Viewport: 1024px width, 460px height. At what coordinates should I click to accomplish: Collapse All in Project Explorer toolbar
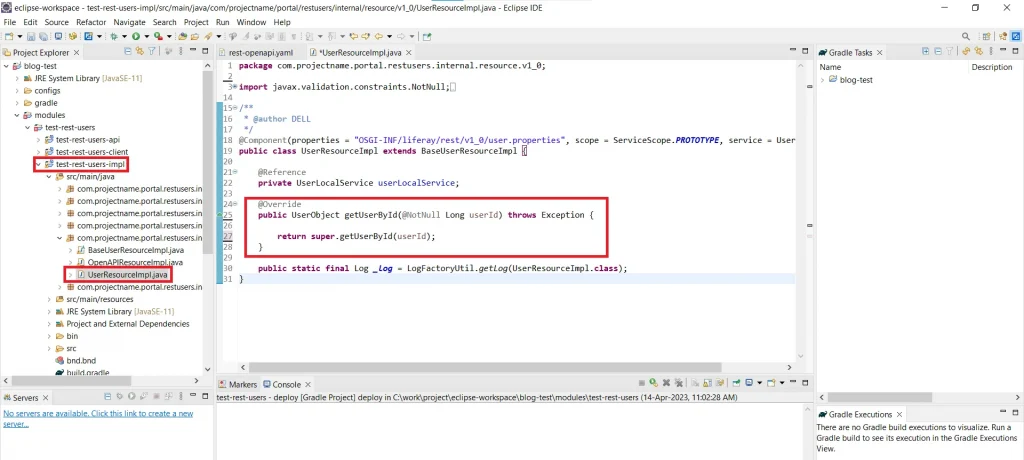(128, 51)
